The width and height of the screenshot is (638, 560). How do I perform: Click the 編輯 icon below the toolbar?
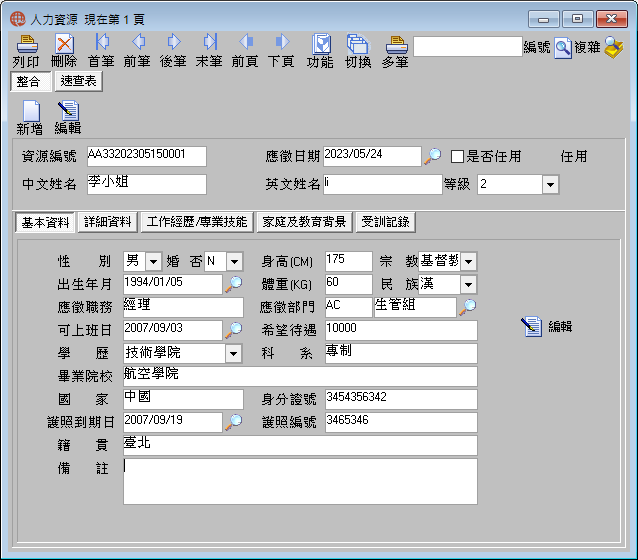[x=68, y=111]
